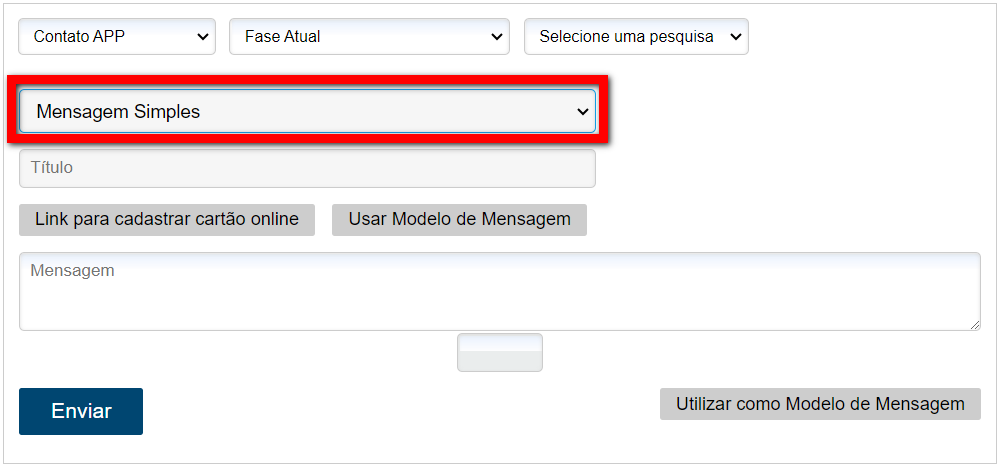Expand the Fase Atual dropdown

point(369,37)
